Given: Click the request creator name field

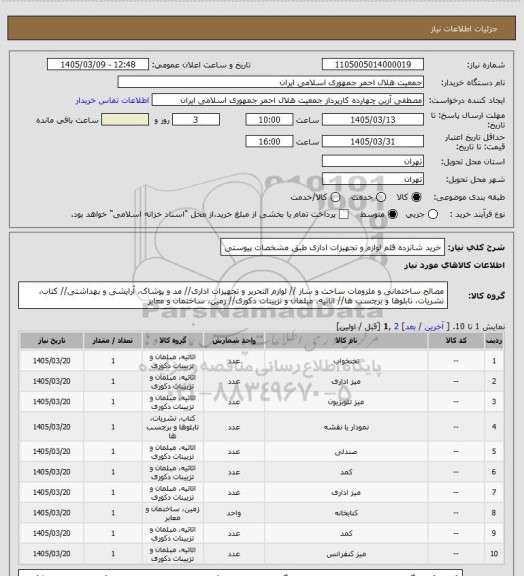Looking at the screenshot, I should 288,100.
